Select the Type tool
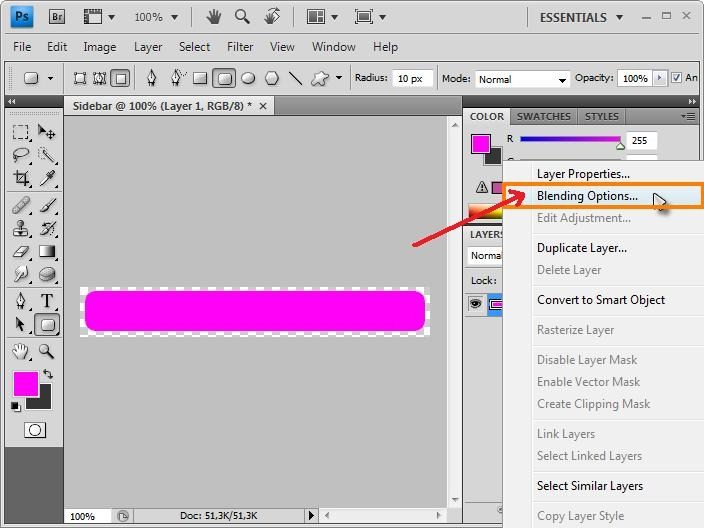Screen dimensions: 704x528 pos(47,301)
